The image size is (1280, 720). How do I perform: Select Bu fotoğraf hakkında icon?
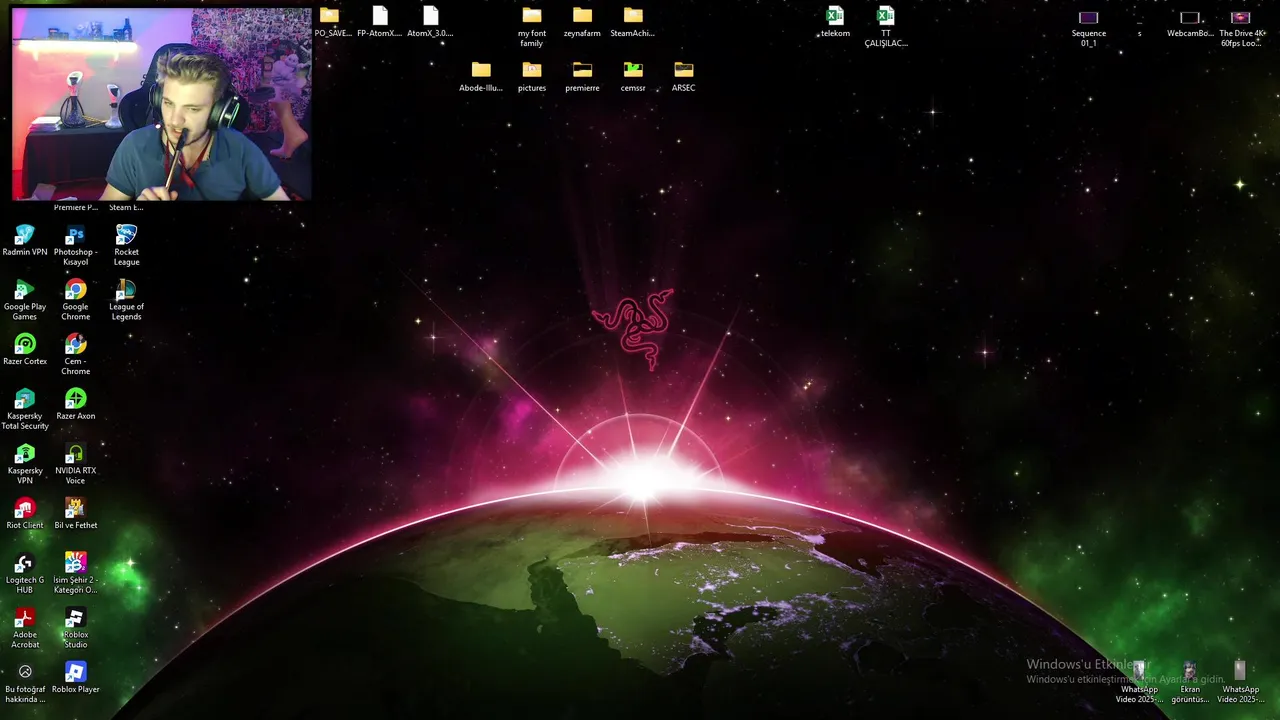[x=25, y=683]
